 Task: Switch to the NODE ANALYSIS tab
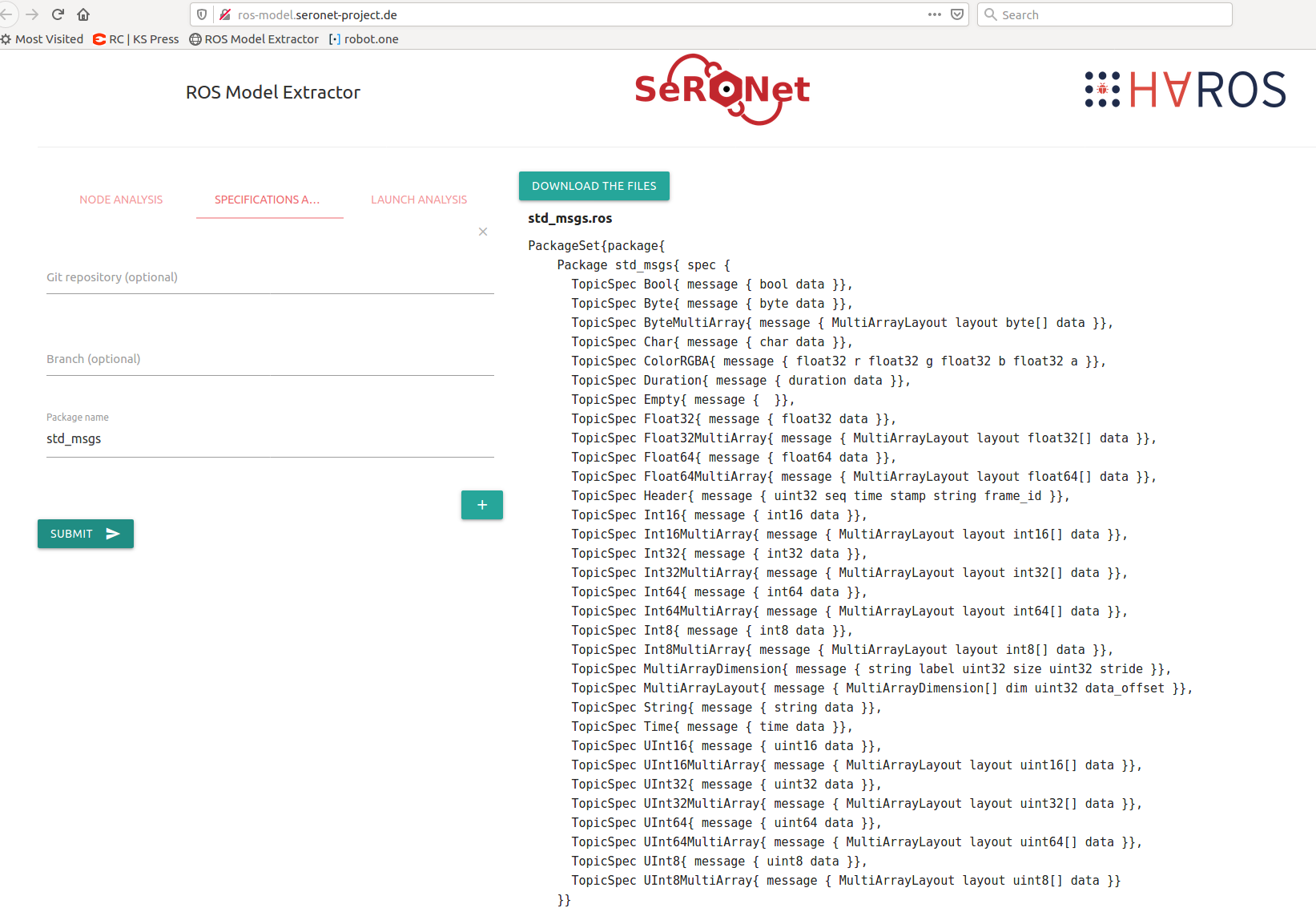pyautogui.click(x=121, y=200)
